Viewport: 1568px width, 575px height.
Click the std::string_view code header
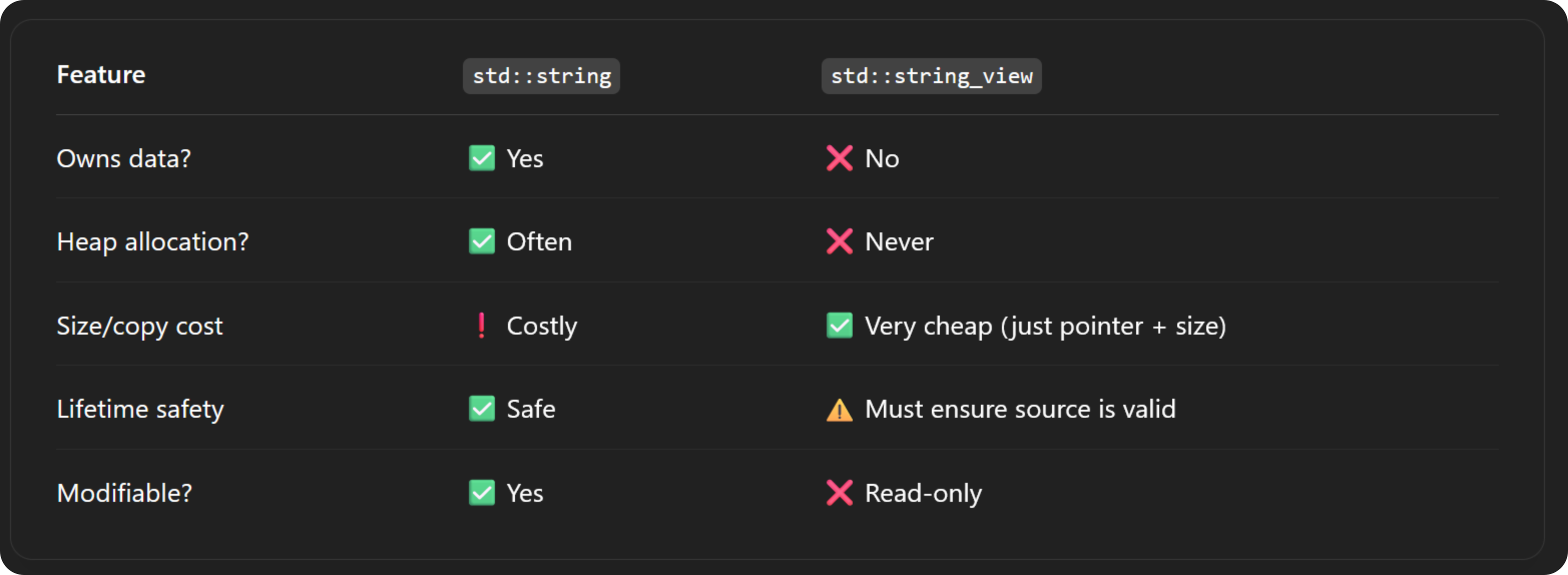(931, 76)
